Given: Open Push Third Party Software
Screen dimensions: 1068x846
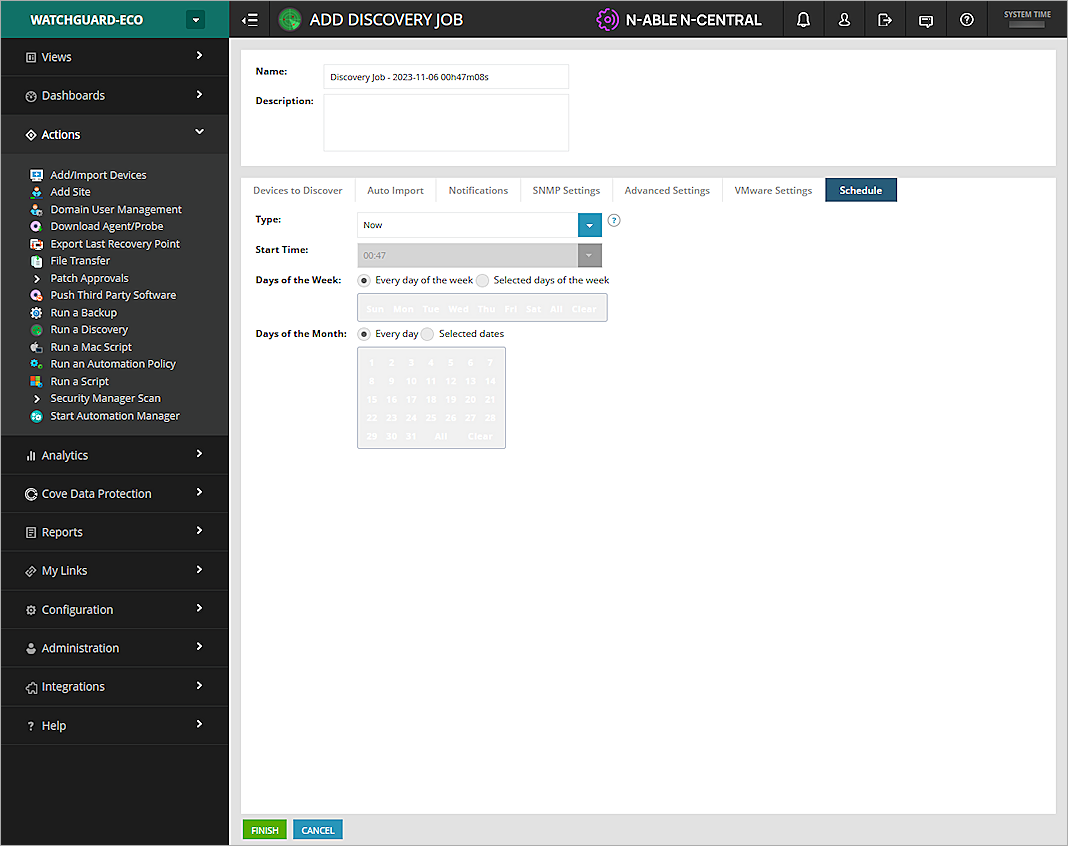Looking at the screenshot, I should [x=112, y=294].
